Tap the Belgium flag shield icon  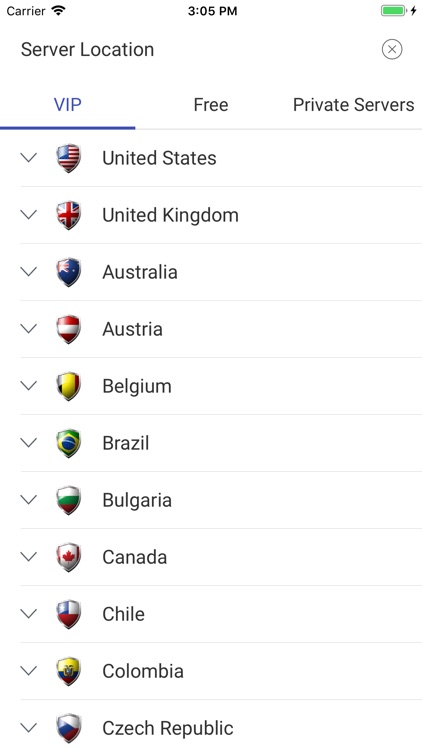[x=68, y=386]
